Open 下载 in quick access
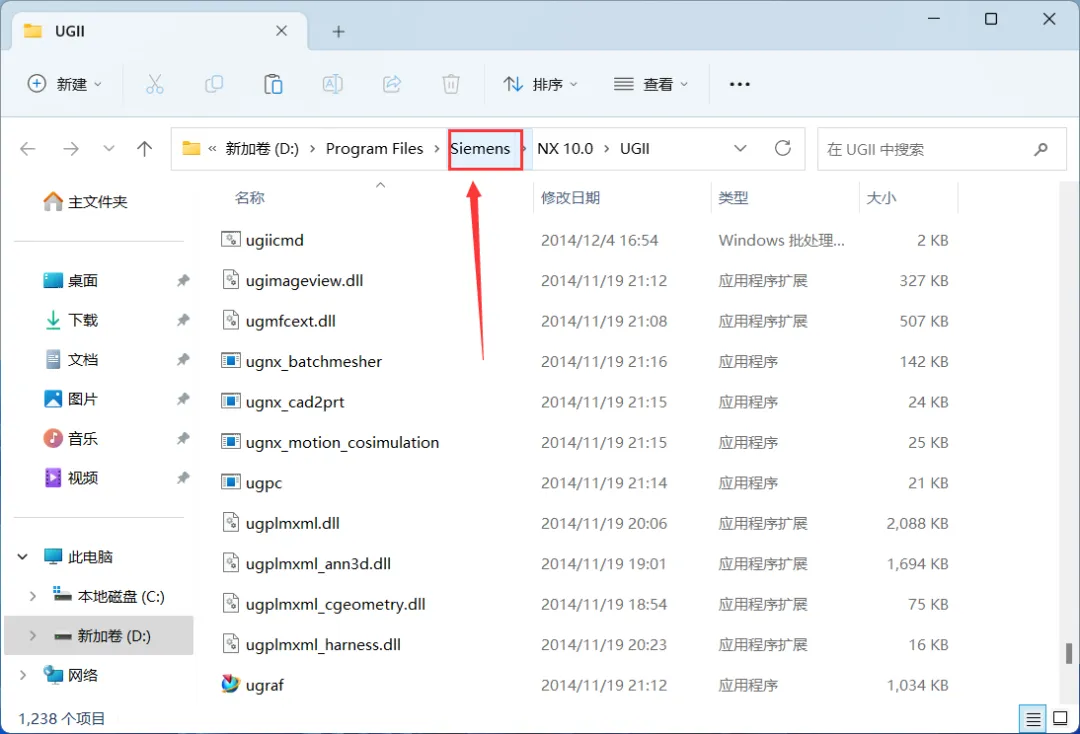The width and height of the screenshot is (1080, 734). tap(71, 320)
